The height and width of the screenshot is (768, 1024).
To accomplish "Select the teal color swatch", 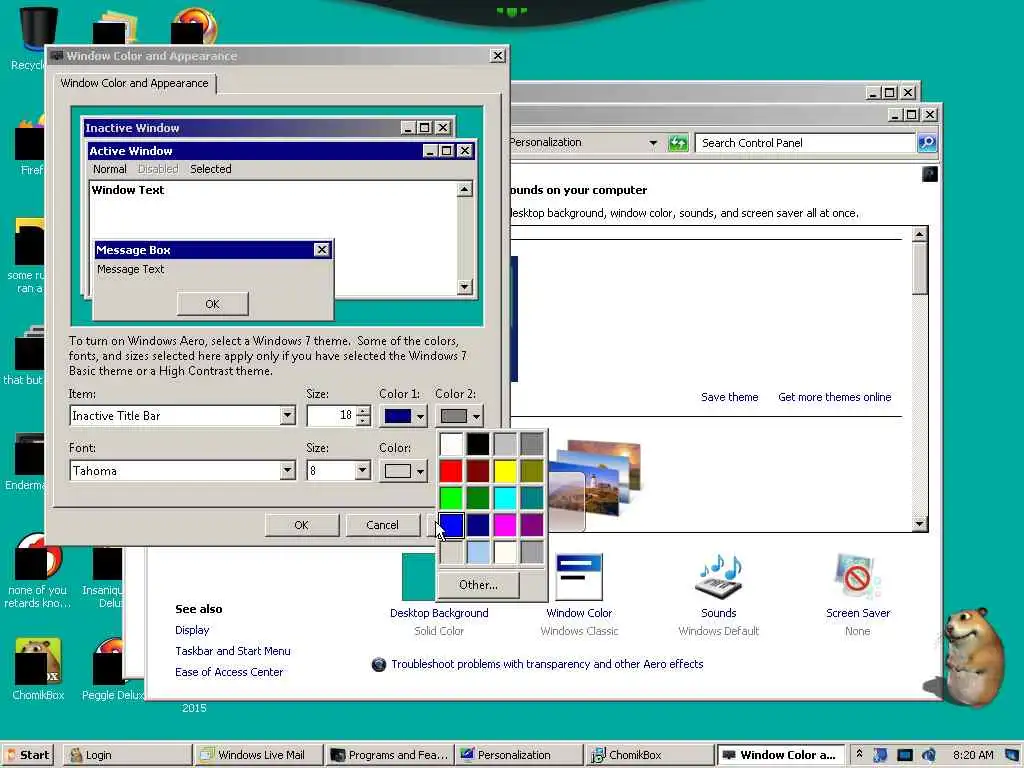I will pos(532,498).
